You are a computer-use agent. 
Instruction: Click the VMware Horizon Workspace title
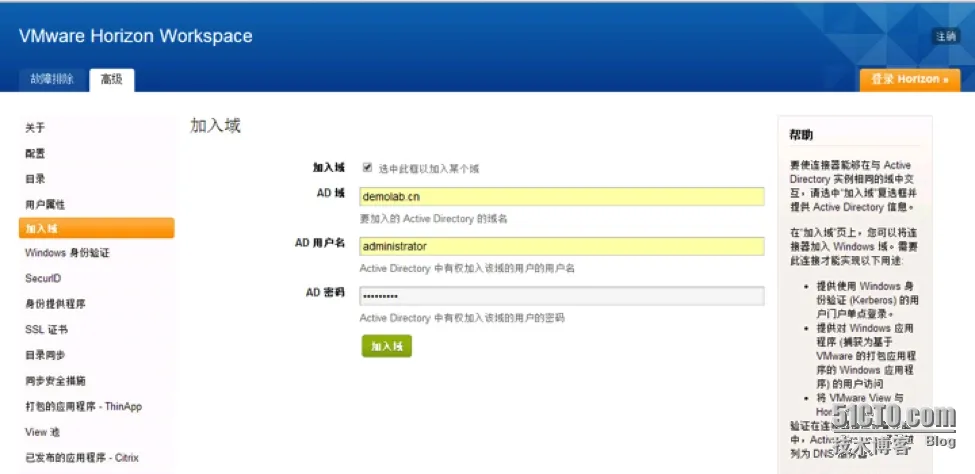pyautogui.click(x=136, y=36)
